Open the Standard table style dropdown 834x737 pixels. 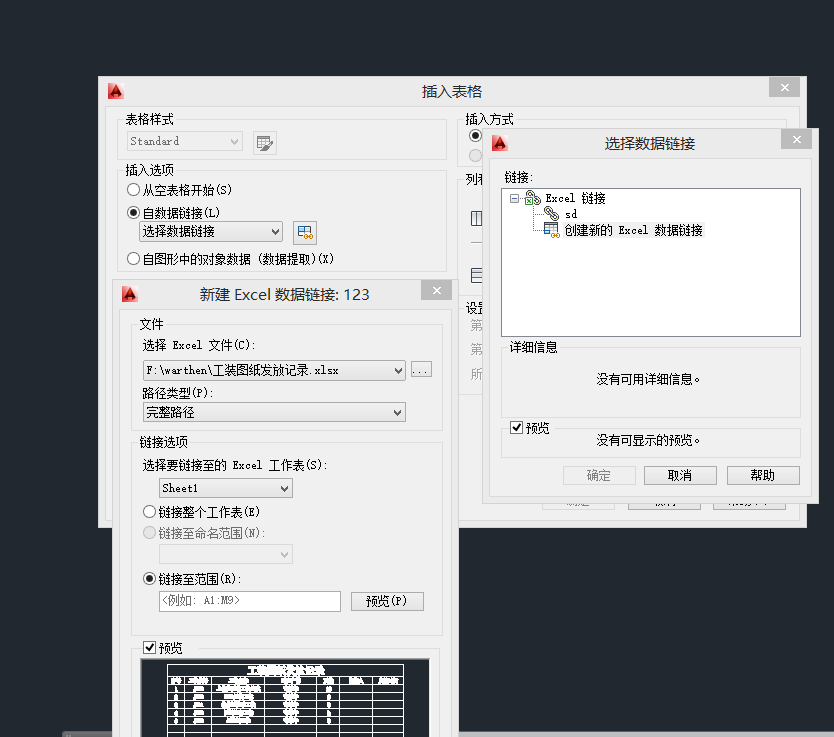pos(185,141)
